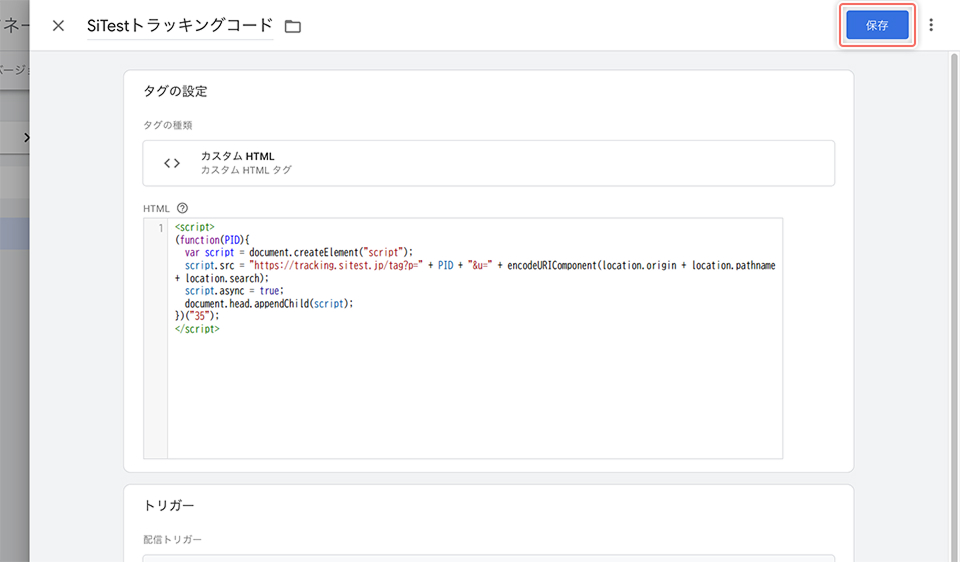Click the (function(PID){ line in code
This screenshot has width=960, height=562.
pos(212,240)
